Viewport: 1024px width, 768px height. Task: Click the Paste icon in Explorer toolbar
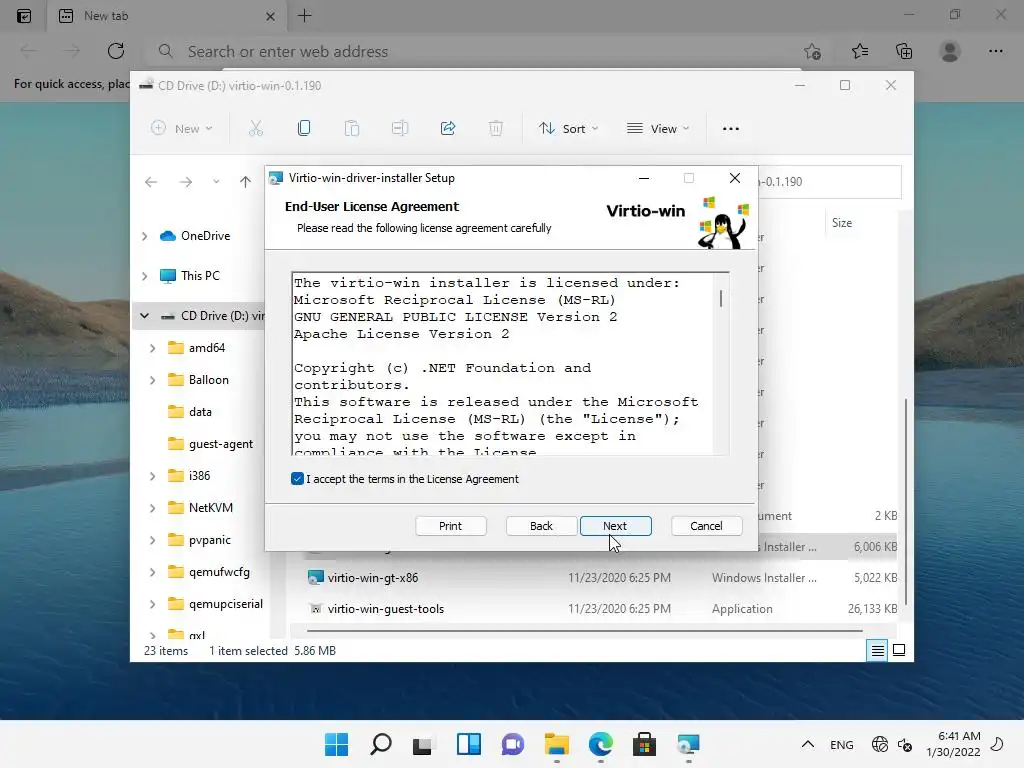(x=352, y=129)
